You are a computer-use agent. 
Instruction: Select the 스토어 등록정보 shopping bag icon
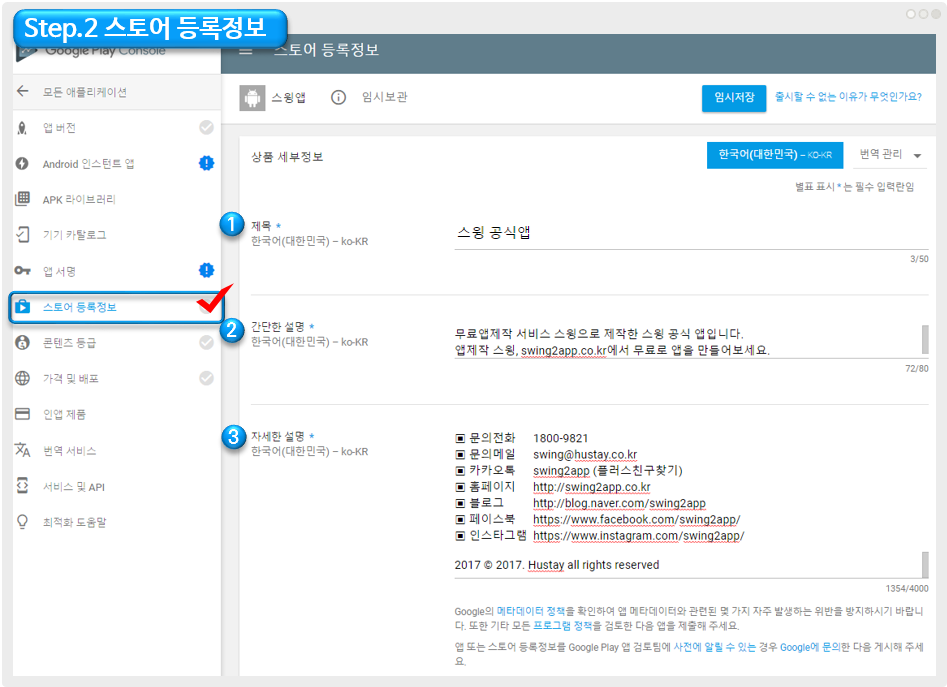[22, 307]
